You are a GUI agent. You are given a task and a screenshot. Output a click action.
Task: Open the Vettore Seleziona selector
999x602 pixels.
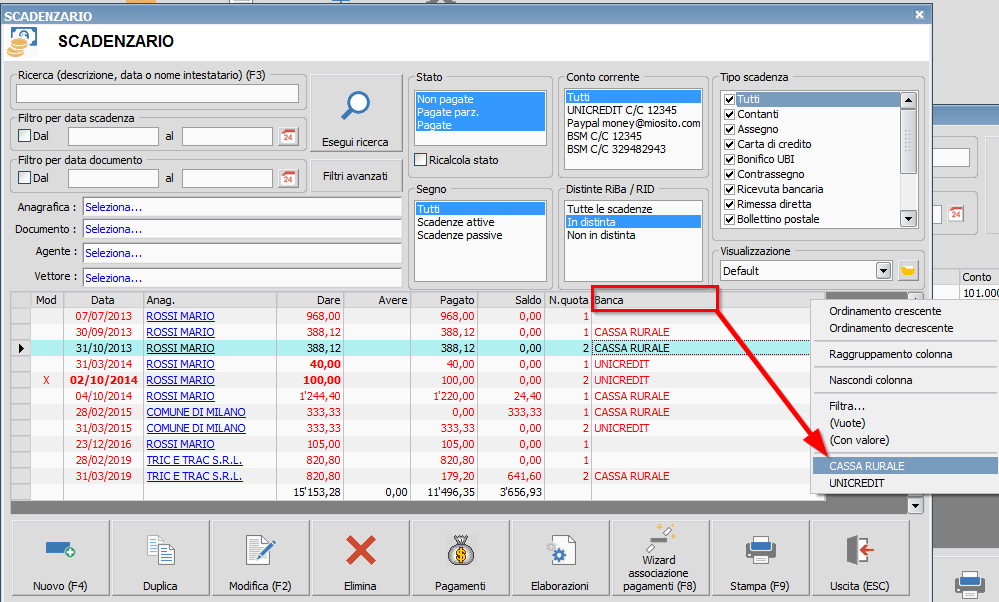242,278
